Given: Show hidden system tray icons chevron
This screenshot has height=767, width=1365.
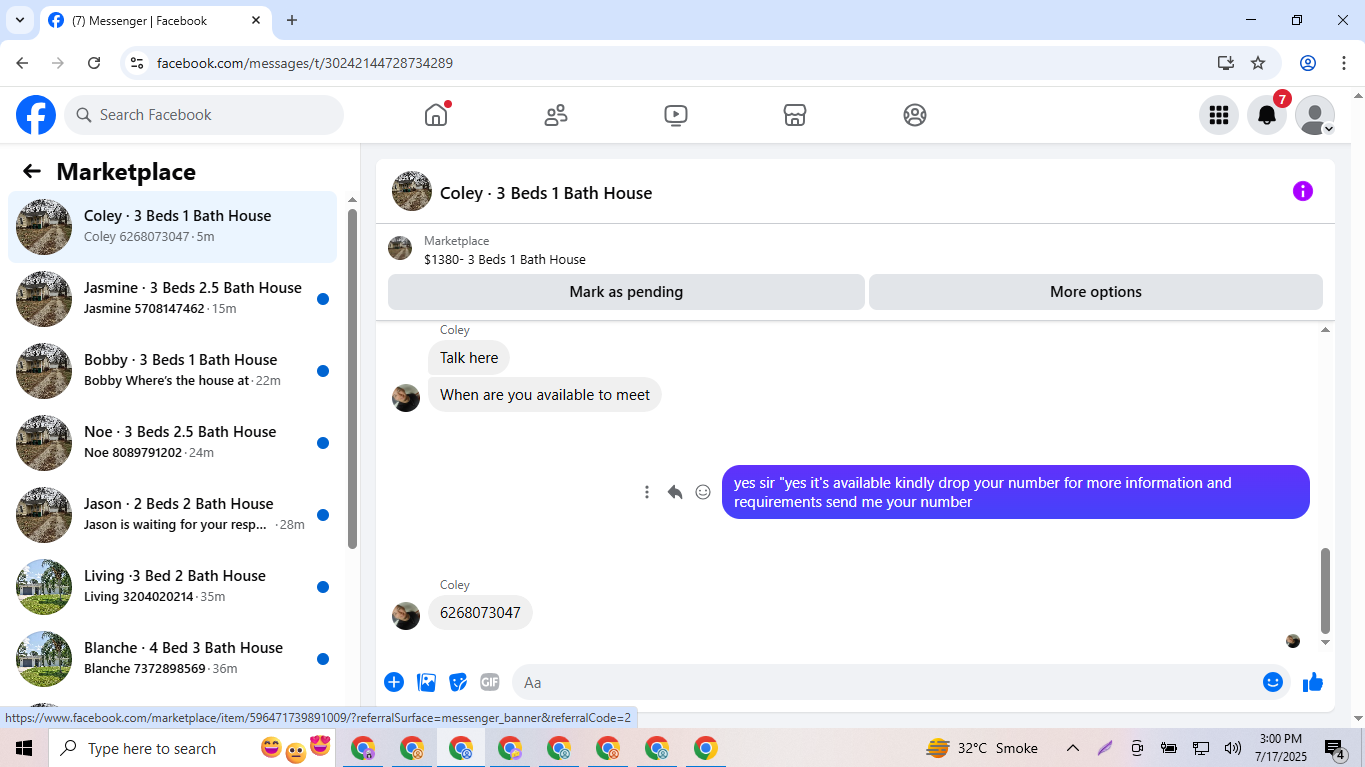Looking at the screenshot, I should tap(1073, 748).
